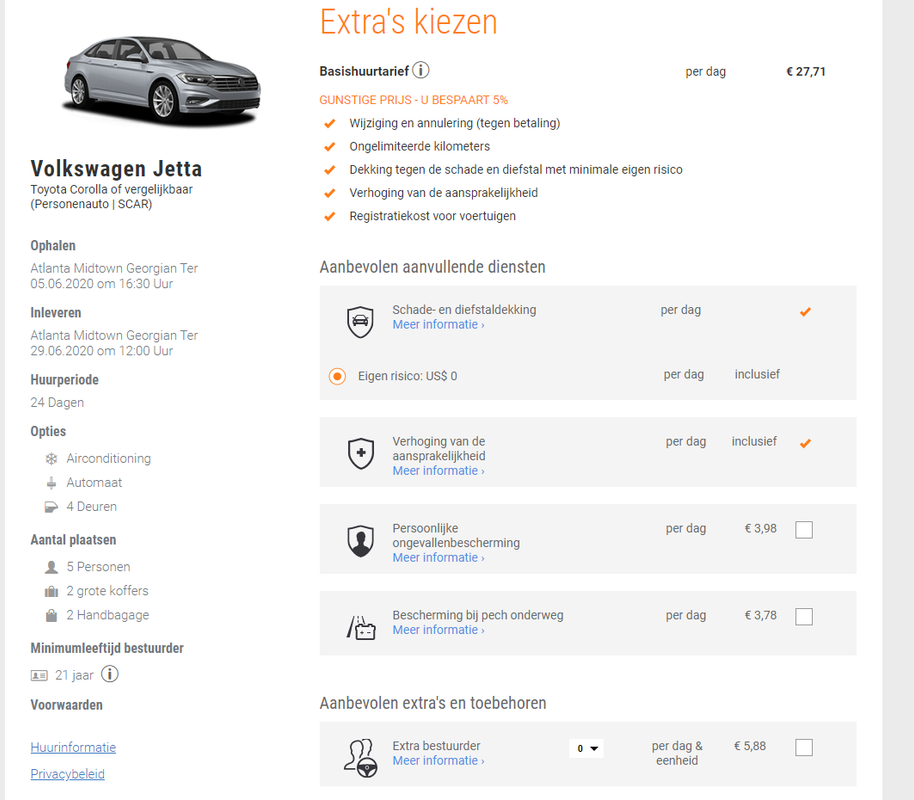914x800 pixels.
Task: Click the Volkswagen Jetta title
Action: click(116, 169)
